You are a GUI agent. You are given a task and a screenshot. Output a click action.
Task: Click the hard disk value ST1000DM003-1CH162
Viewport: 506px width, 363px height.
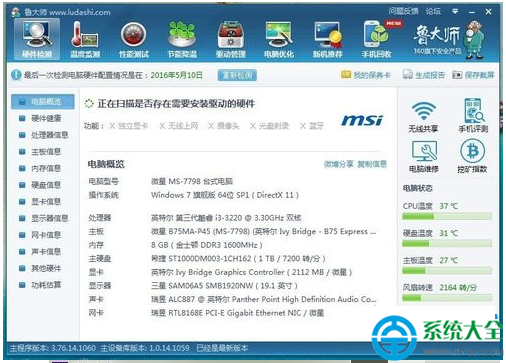click(238, 258)
